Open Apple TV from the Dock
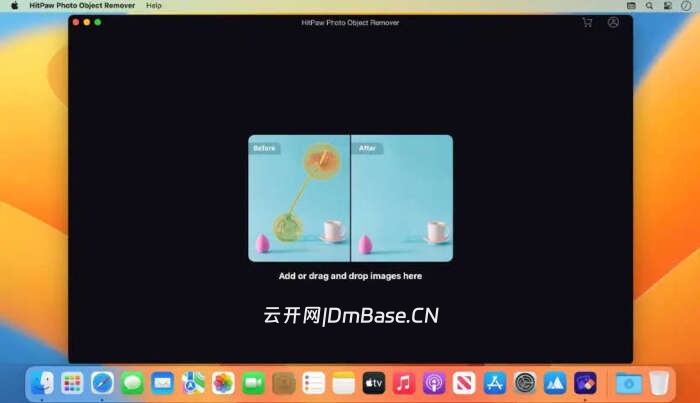Viewport: 700px width, 403px height. point(374,383)
